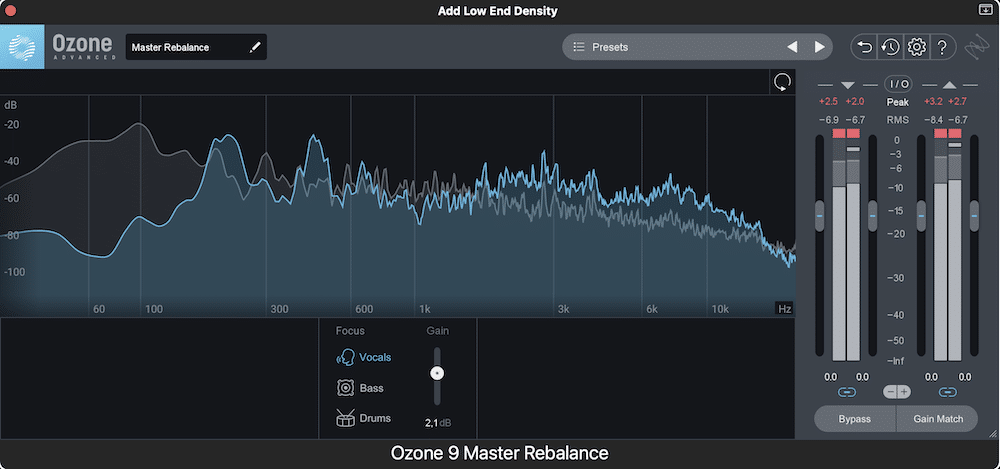
Task: Click the Bass speaker icon
Action: [x=345, y=388]
